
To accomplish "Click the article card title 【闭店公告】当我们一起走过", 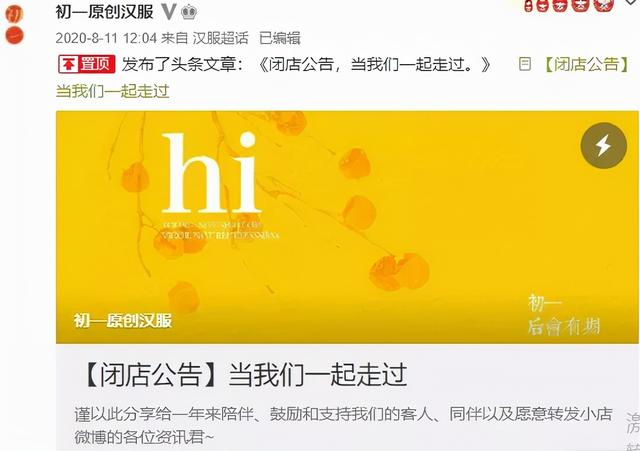I will coord(244,375).
